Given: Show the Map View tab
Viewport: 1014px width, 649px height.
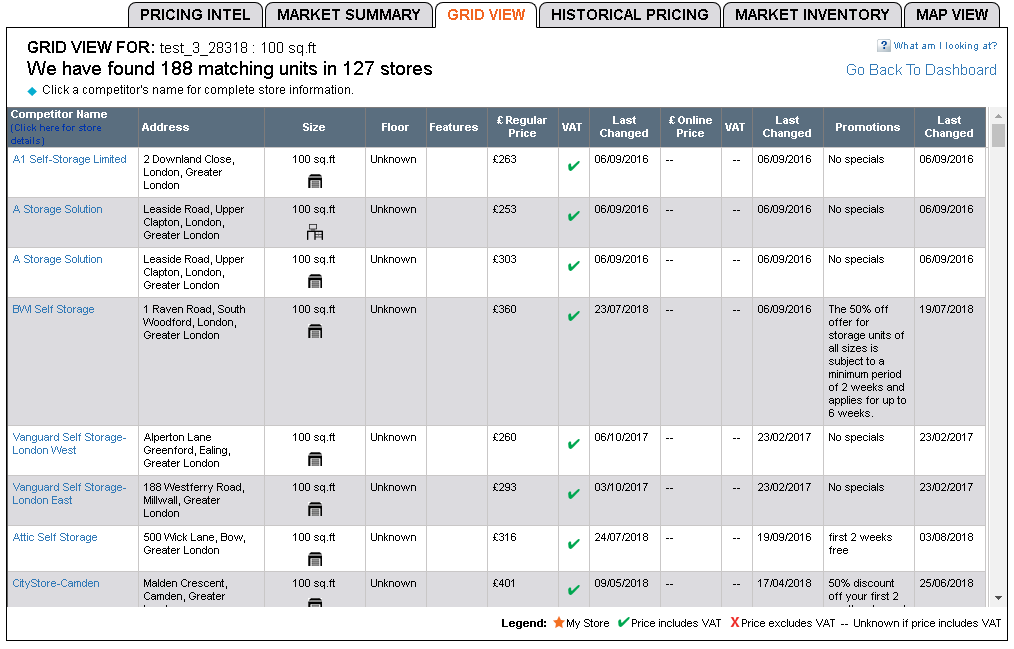Looking at the screenshot, I should point(952,15).
